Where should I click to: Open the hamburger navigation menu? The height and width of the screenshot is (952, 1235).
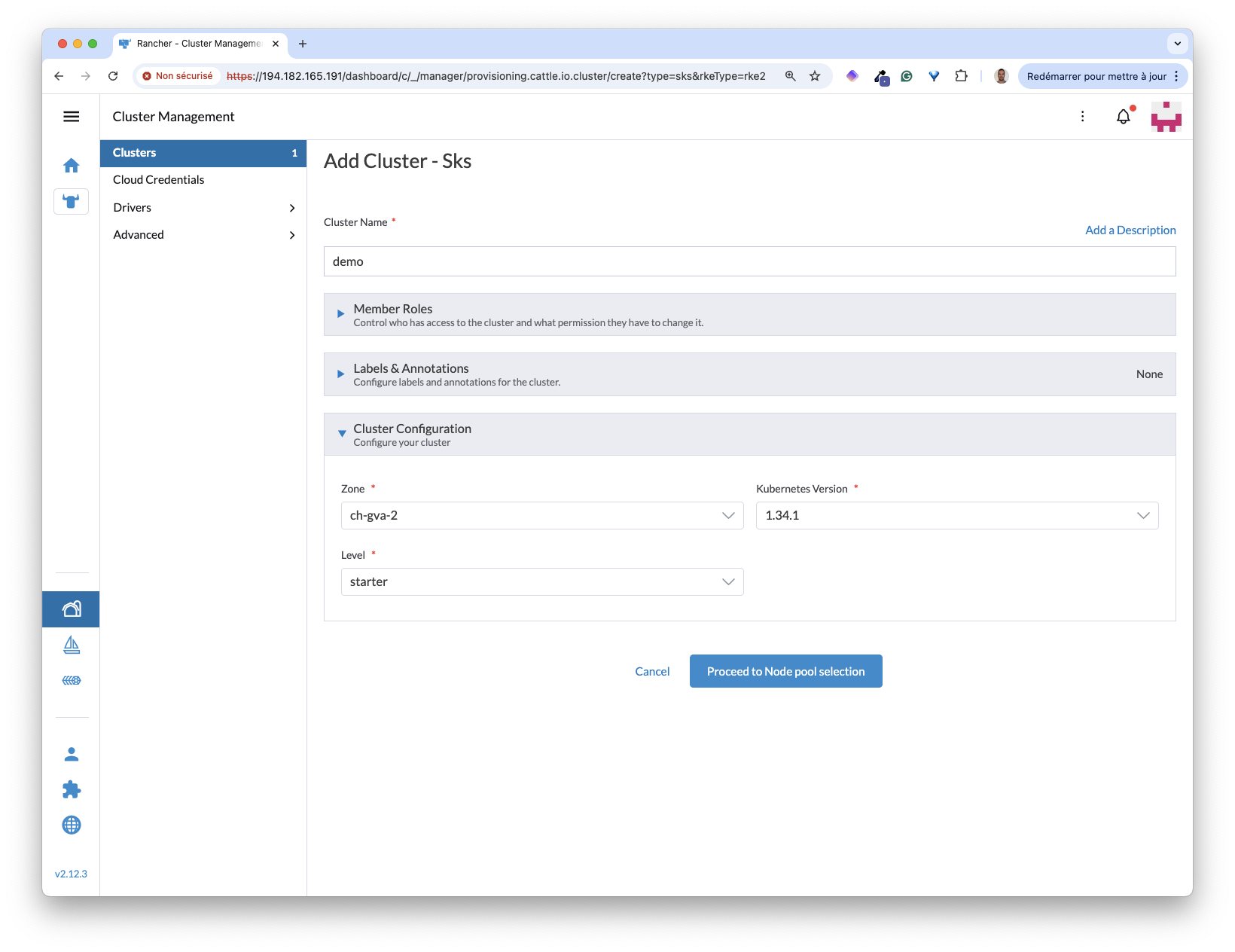point(72,117)
